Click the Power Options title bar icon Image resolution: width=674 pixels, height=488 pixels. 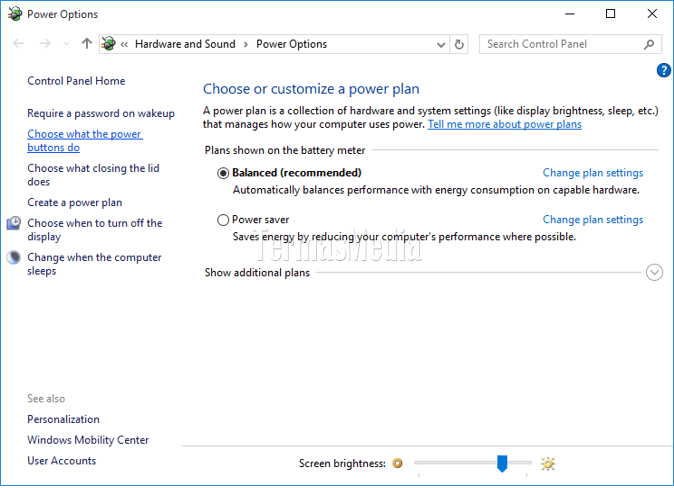pyautogui.click(x=15, y=14)
